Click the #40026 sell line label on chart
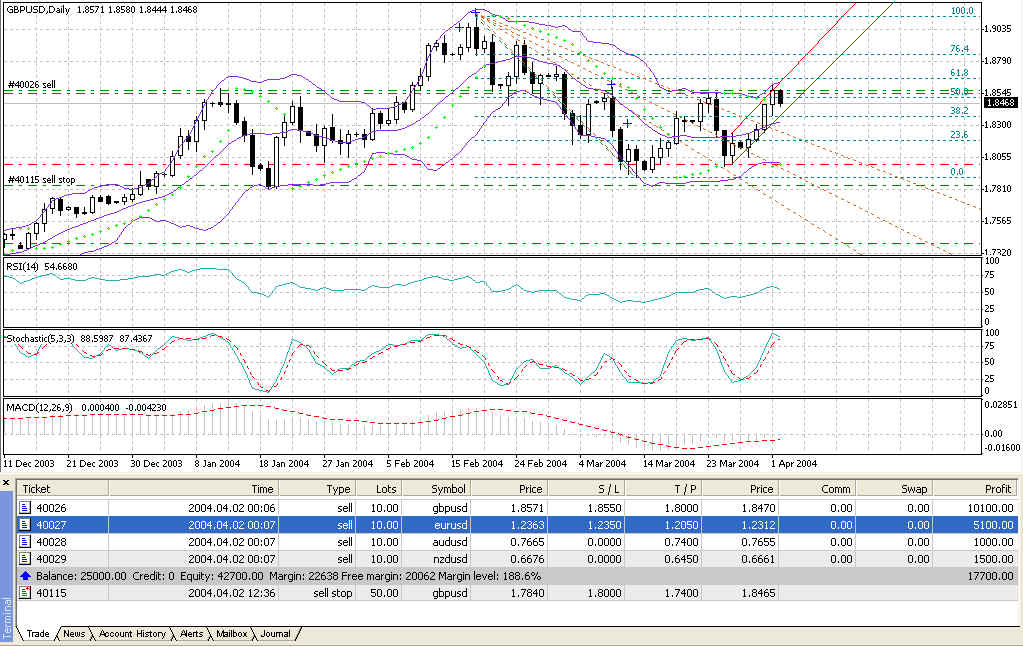This screenshot has height=647, width=1023. (x=31, y=85)
